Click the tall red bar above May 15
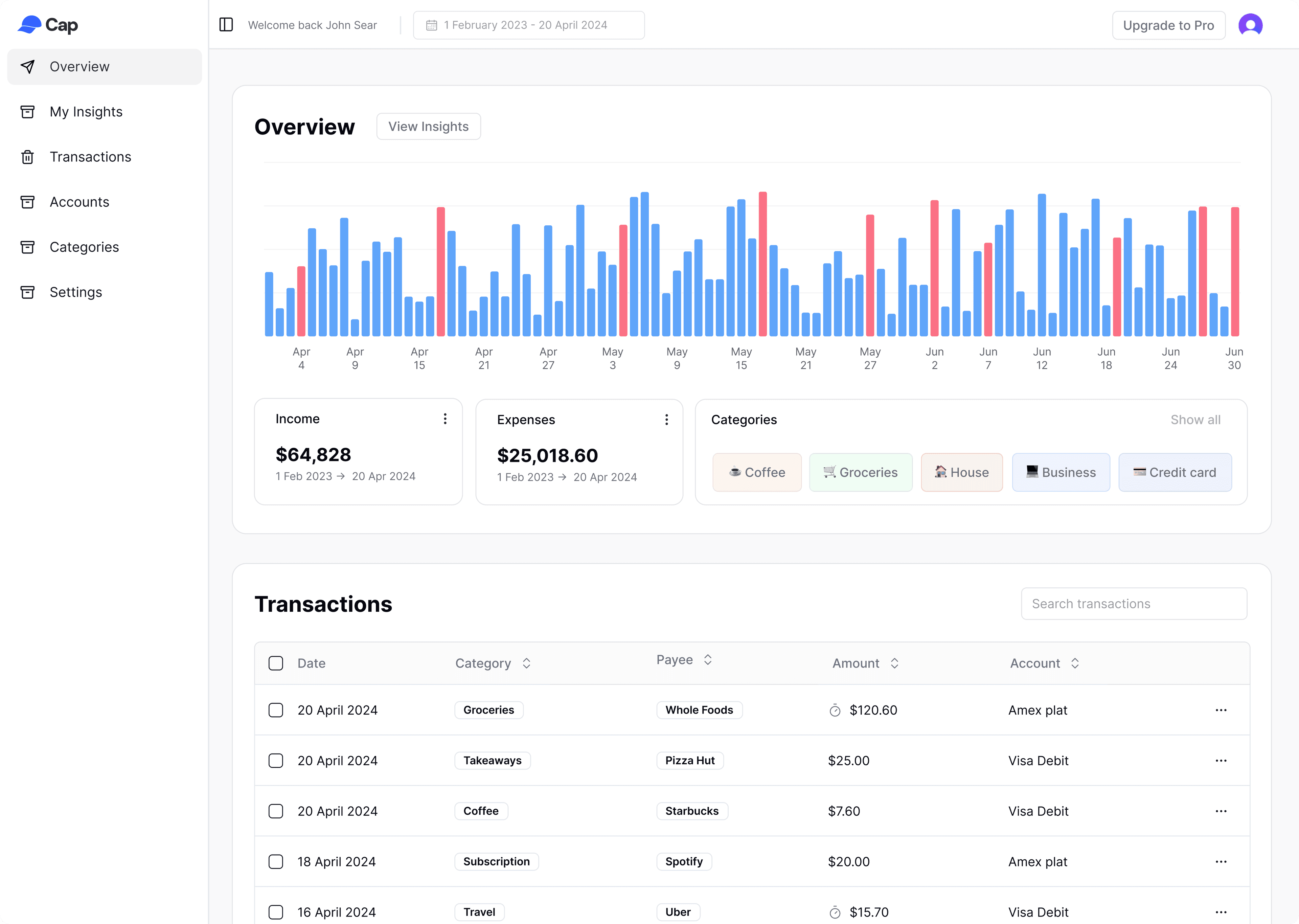The width and height of the screenshot is (1299, 924). click(763, 264)
